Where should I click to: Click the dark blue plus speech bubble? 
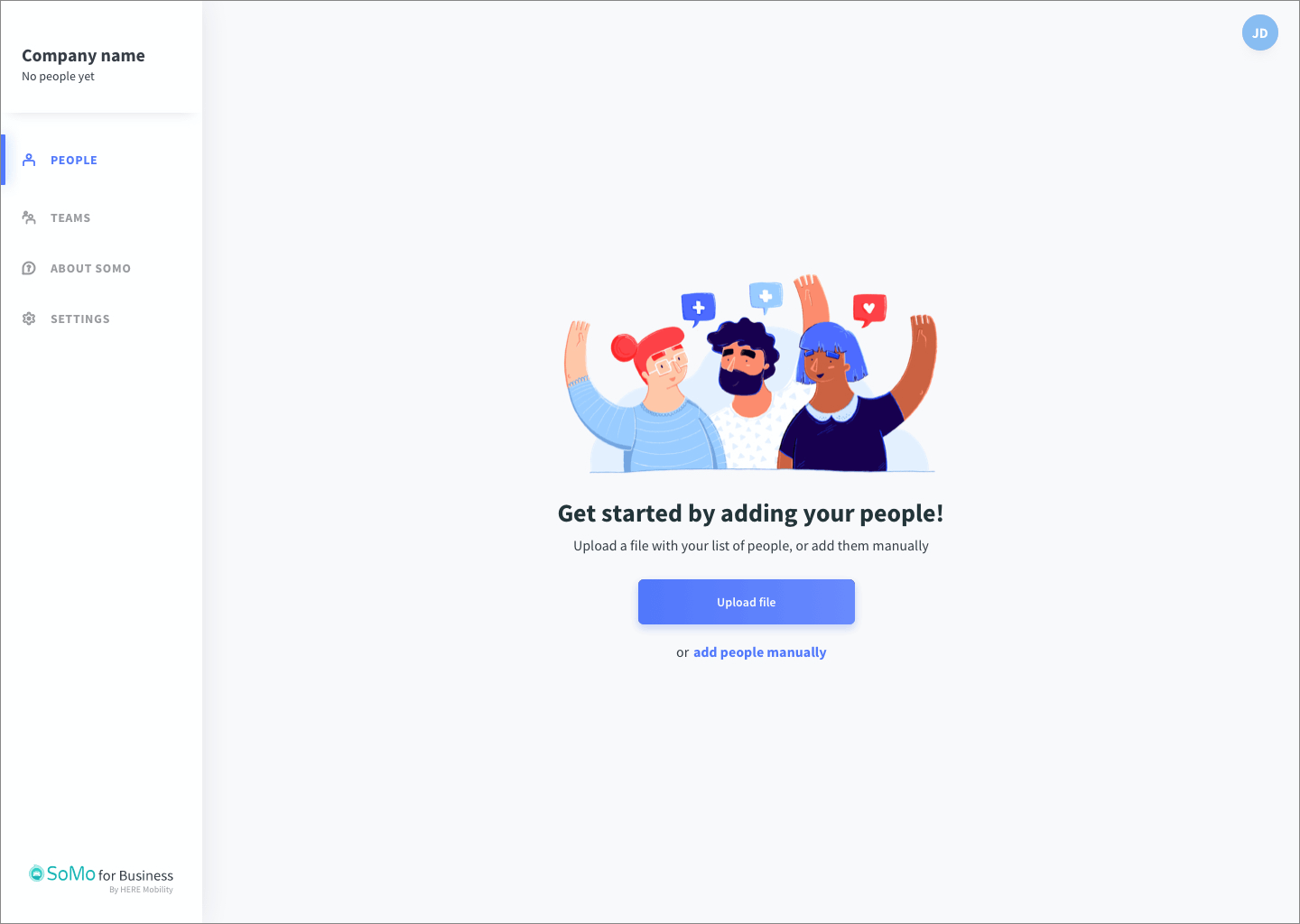pyautogui.click(x=698, y=310)
